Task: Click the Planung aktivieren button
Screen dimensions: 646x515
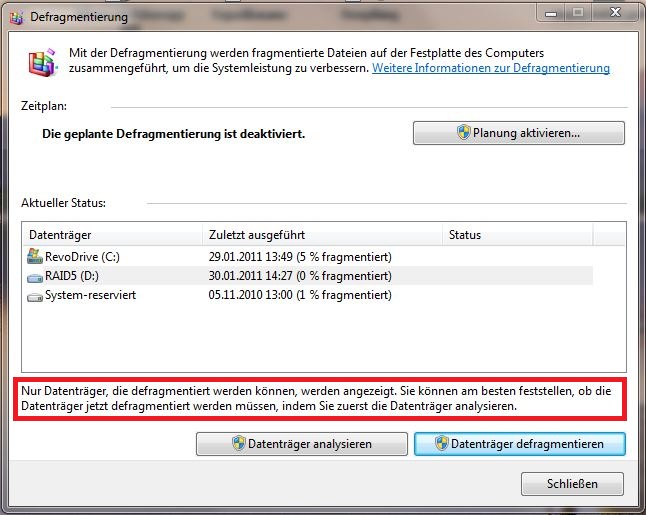Action: [x=519, y=133]
